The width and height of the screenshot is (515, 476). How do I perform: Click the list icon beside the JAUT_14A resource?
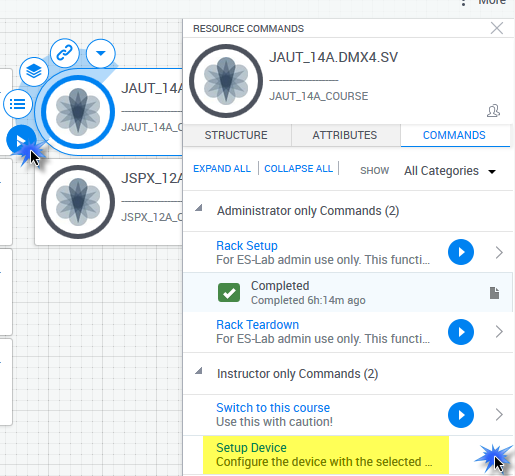point(18,104)
